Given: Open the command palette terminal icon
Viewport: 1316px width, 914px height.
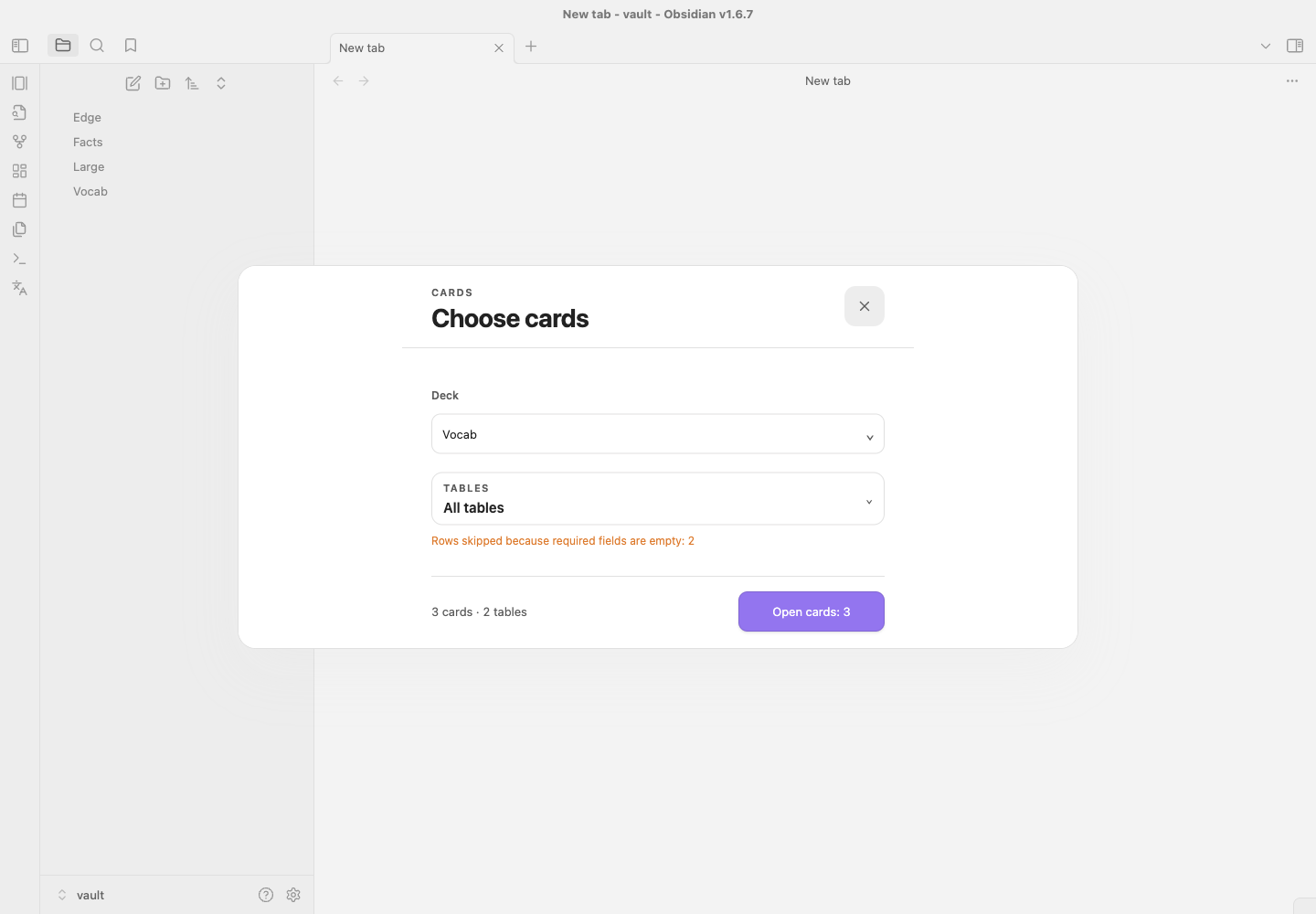Looking at the screenshot, I should tap(19, 259).
